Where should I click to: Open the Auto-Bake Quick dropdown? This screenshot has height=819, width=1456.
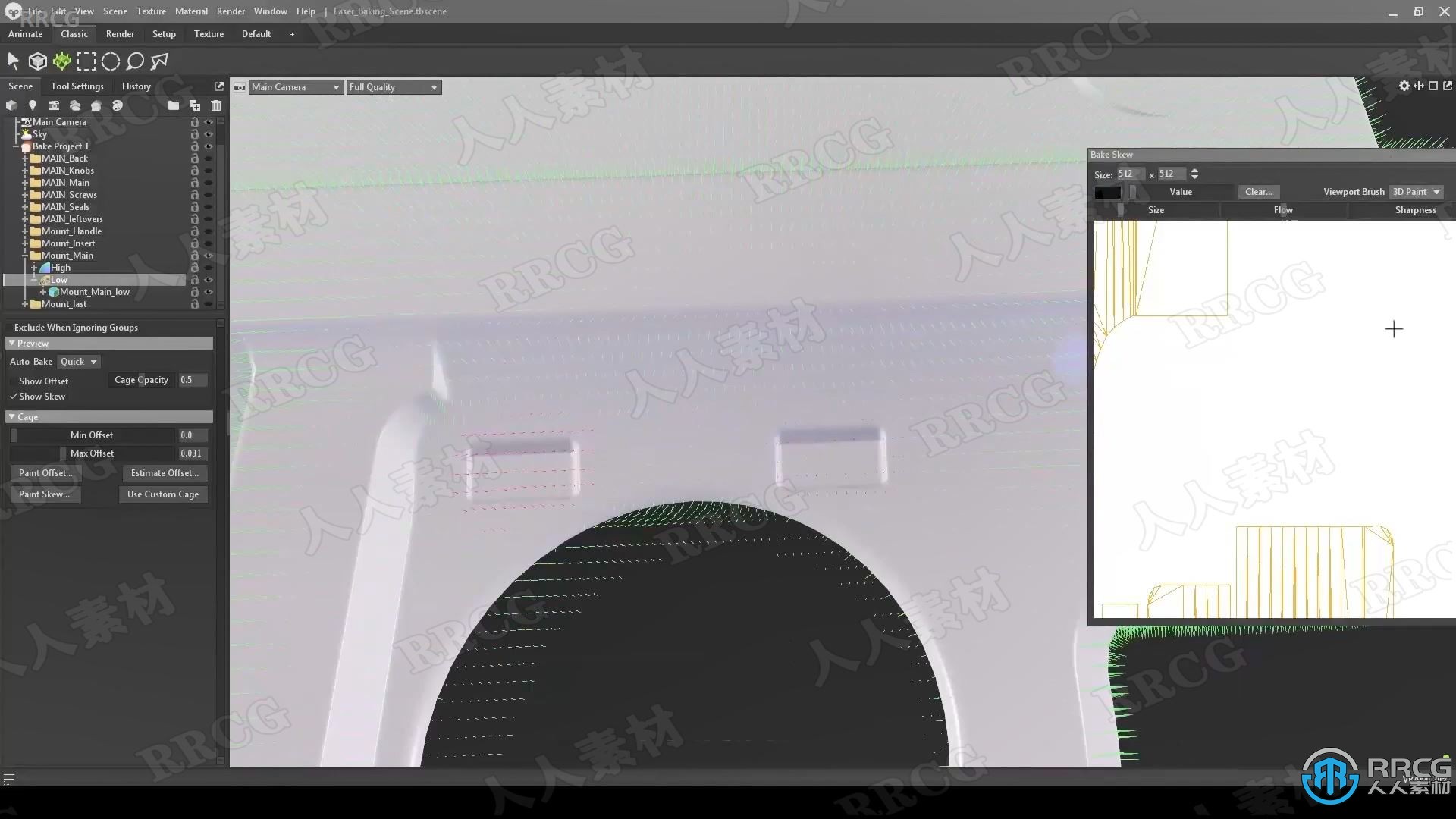[x=79, y=362]
